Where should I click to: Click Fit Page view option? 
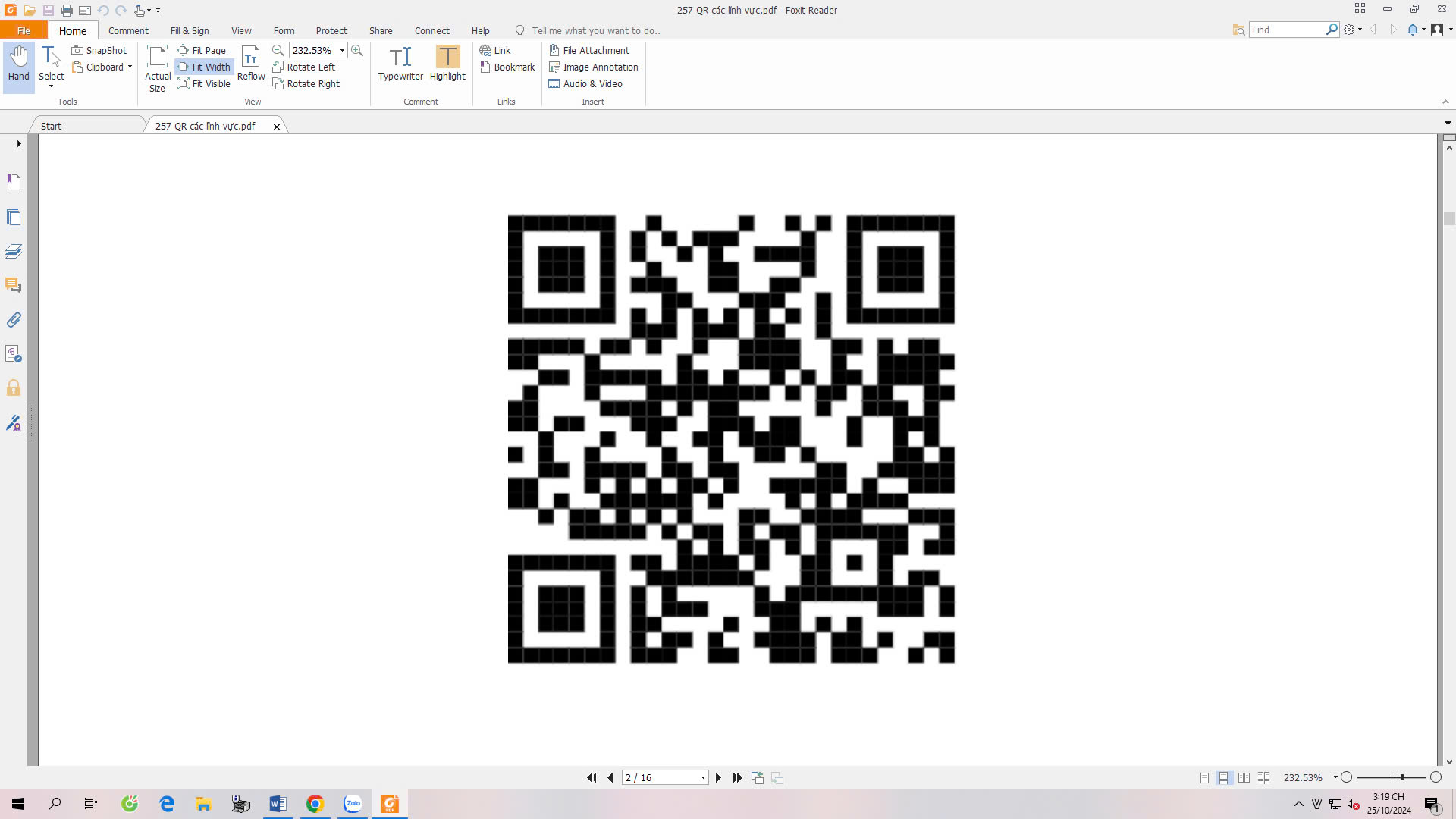point(202,50)
